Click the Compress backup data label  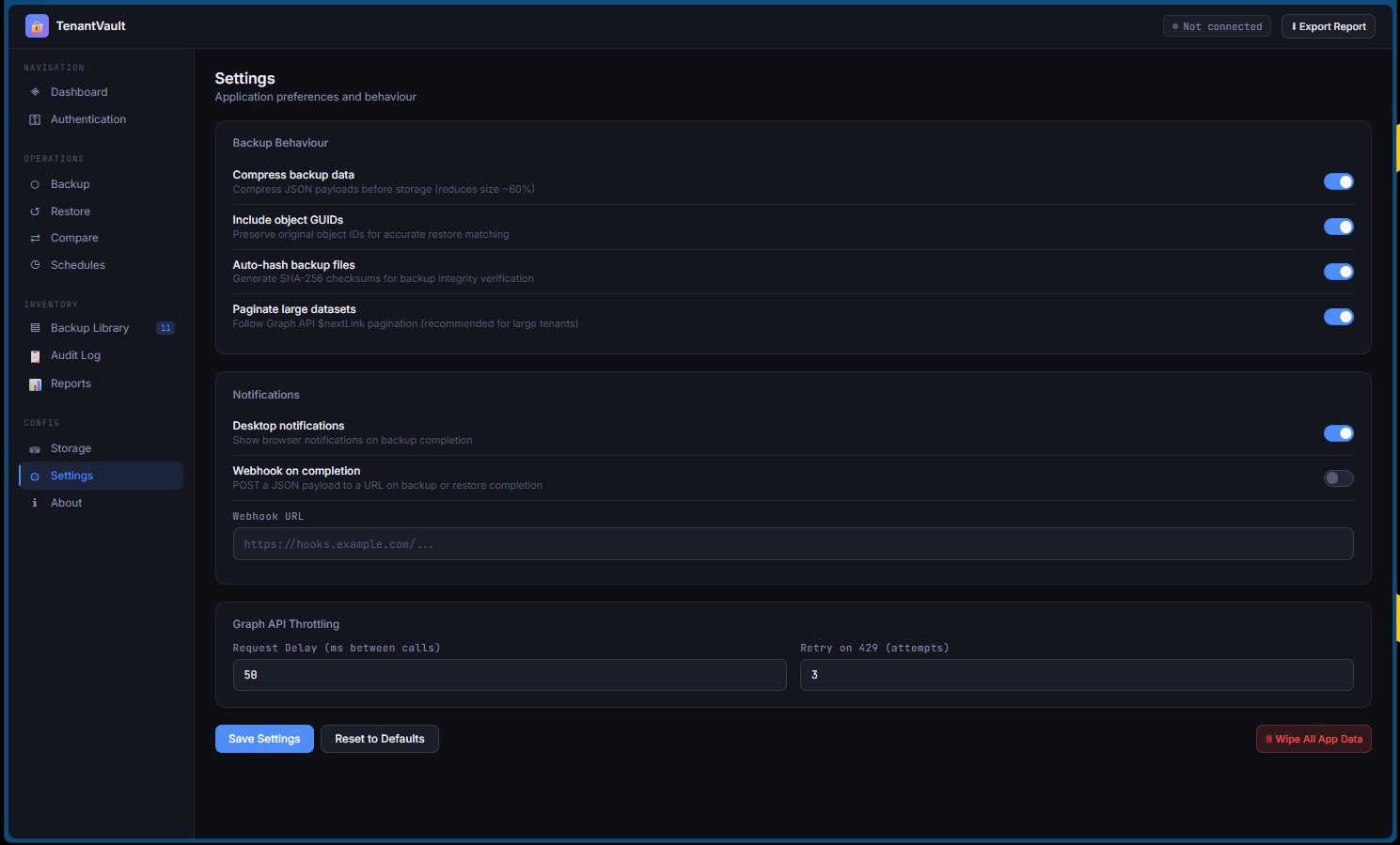(x=293, y=175)
